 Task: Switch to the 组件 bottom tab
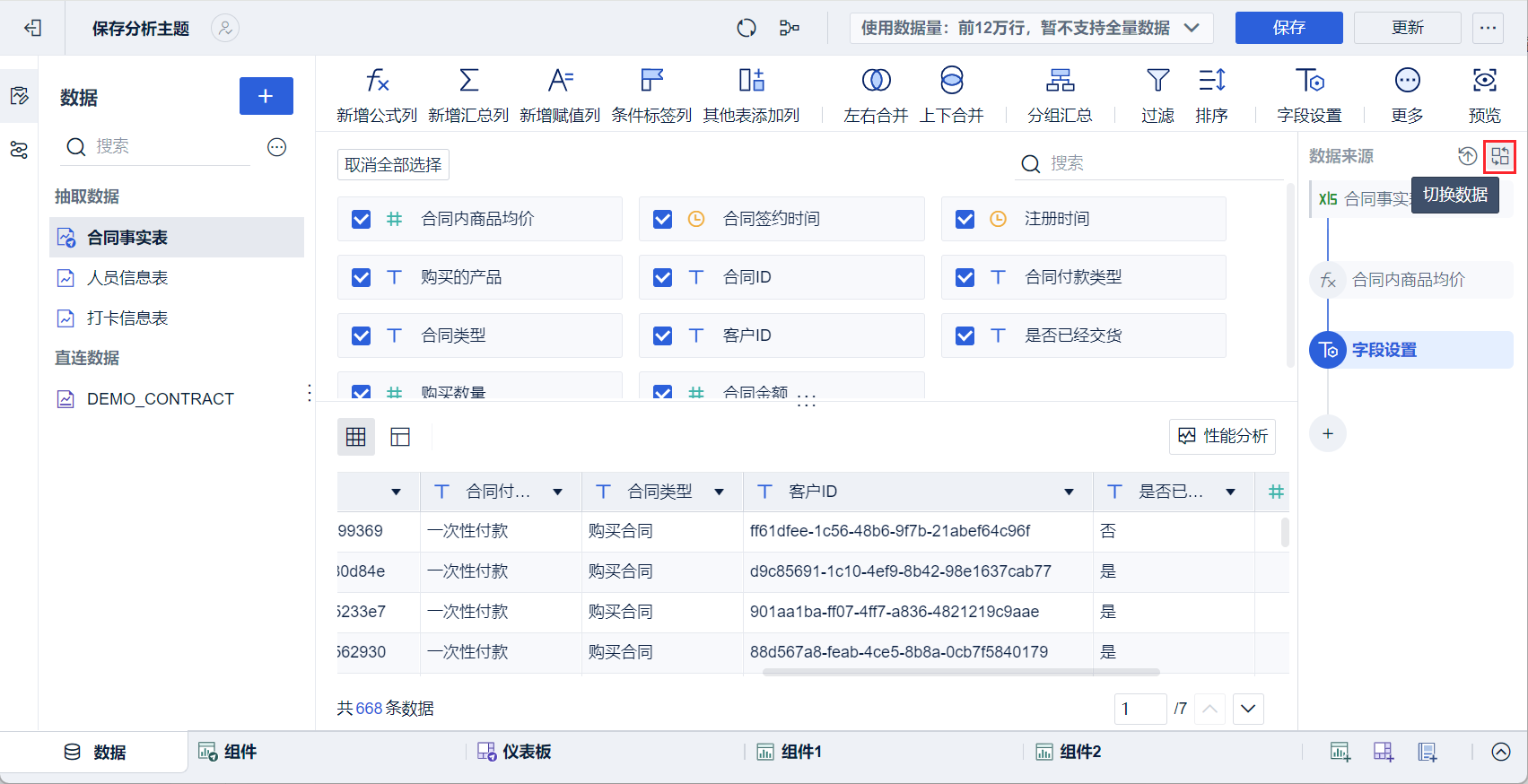click(x=228, y=752)
